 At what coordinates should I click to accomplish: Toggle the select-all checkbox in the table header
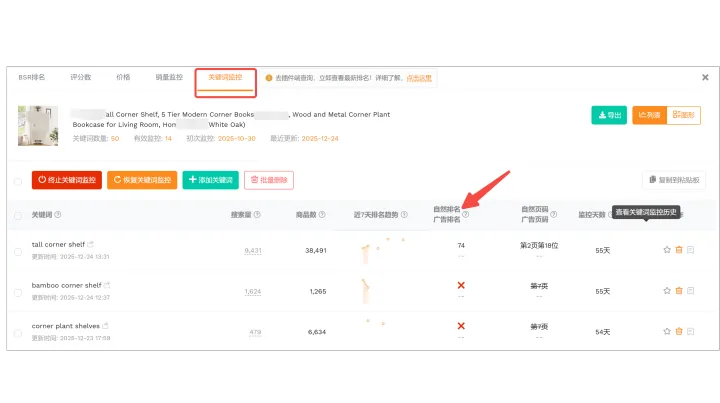pyautogui.click(x=18, y=216)
